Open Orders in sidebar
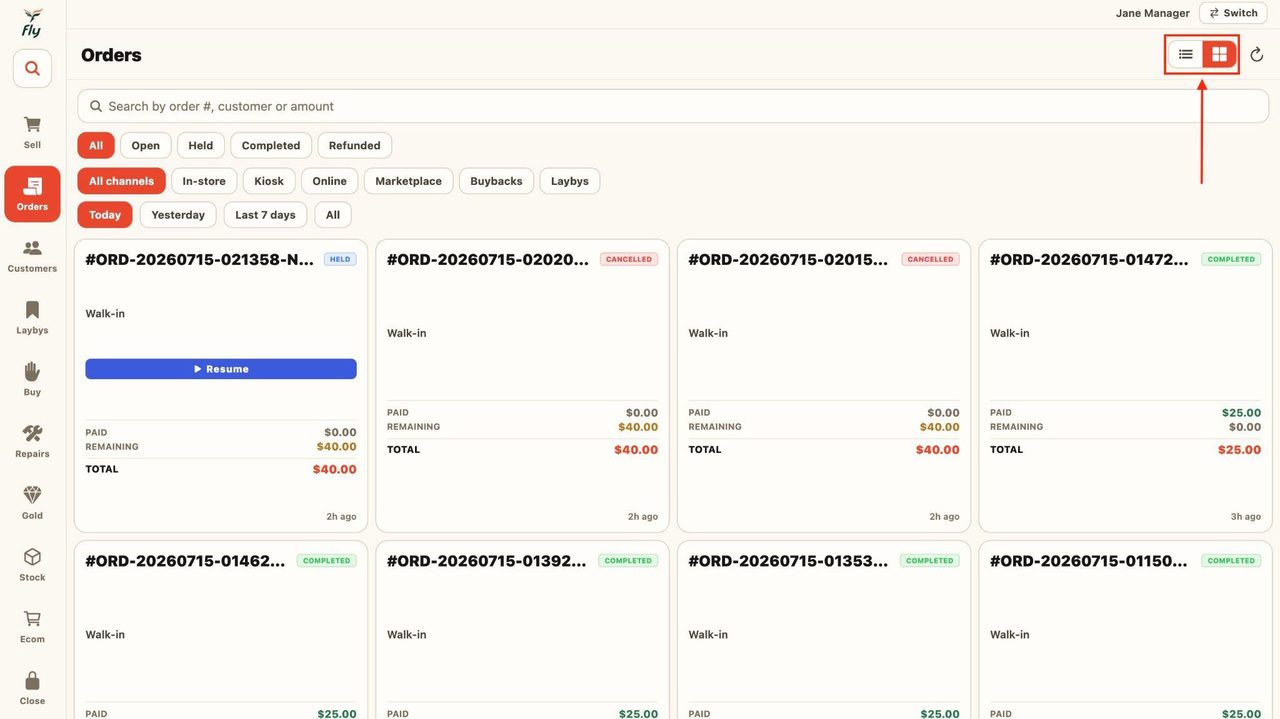The width and height of the screenshot is (1280, 719). (32, 194)
